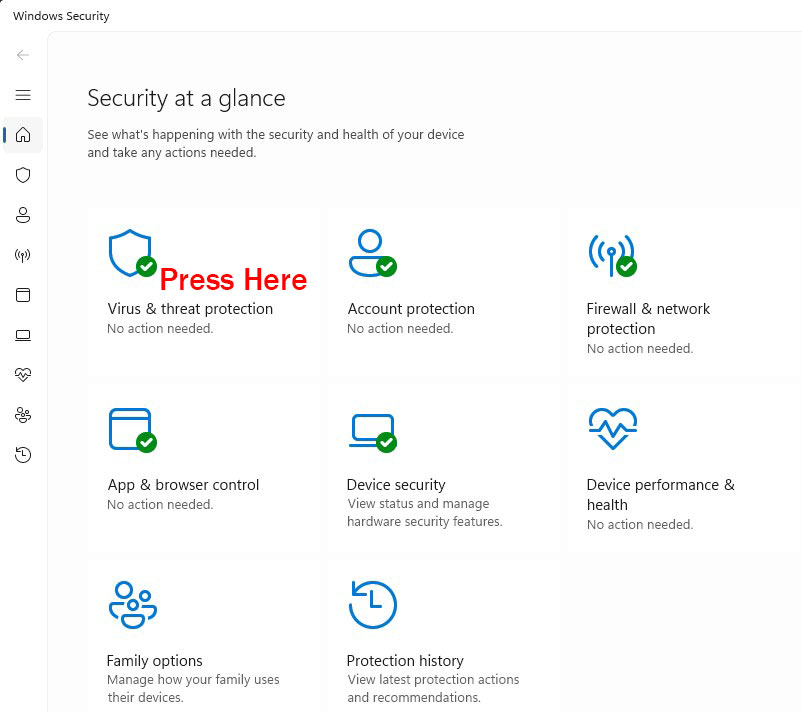802x712 pixels.
Task: Open Device performance & health tile
Action: pyautogui.click(x=684, y=468)
